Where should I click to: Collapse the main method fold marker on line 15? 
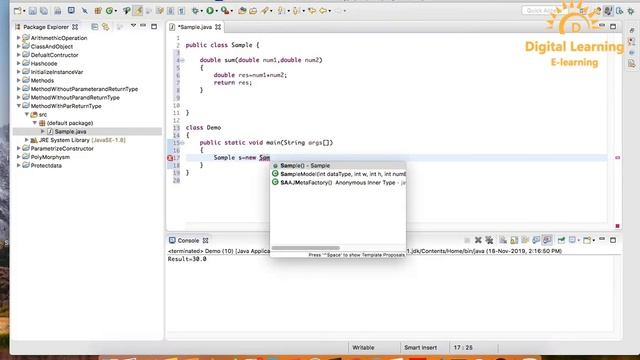tap(182, 143)
